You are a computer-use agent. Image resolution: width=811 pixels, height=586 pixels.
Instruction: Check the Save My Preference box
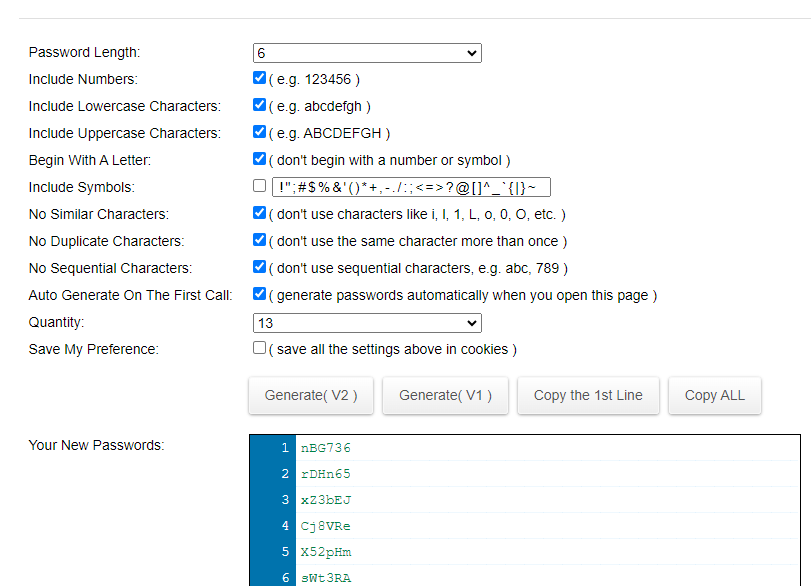pyautogui.click(x=260, y=348)
